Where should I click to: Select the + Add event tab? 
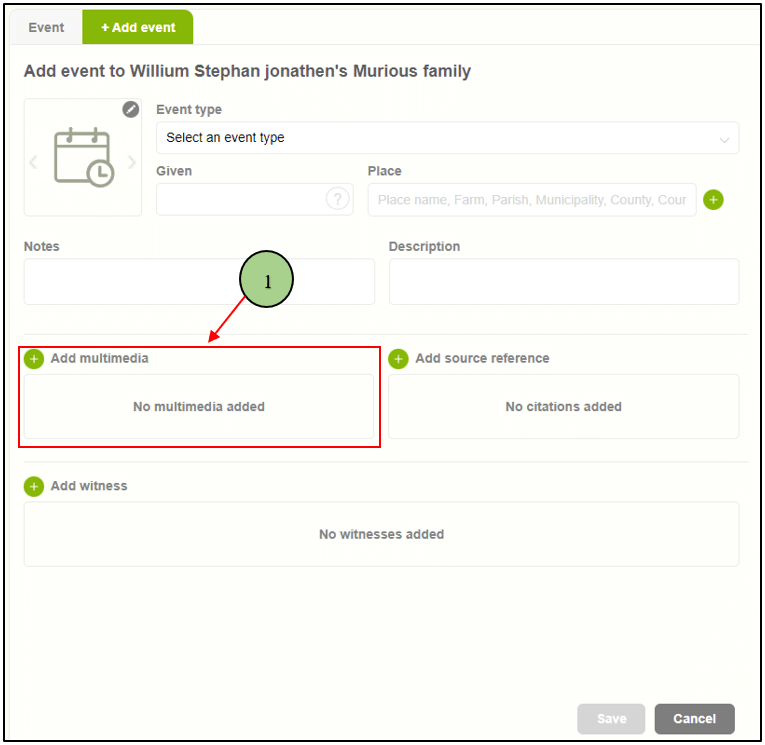[x=138, y=28]
